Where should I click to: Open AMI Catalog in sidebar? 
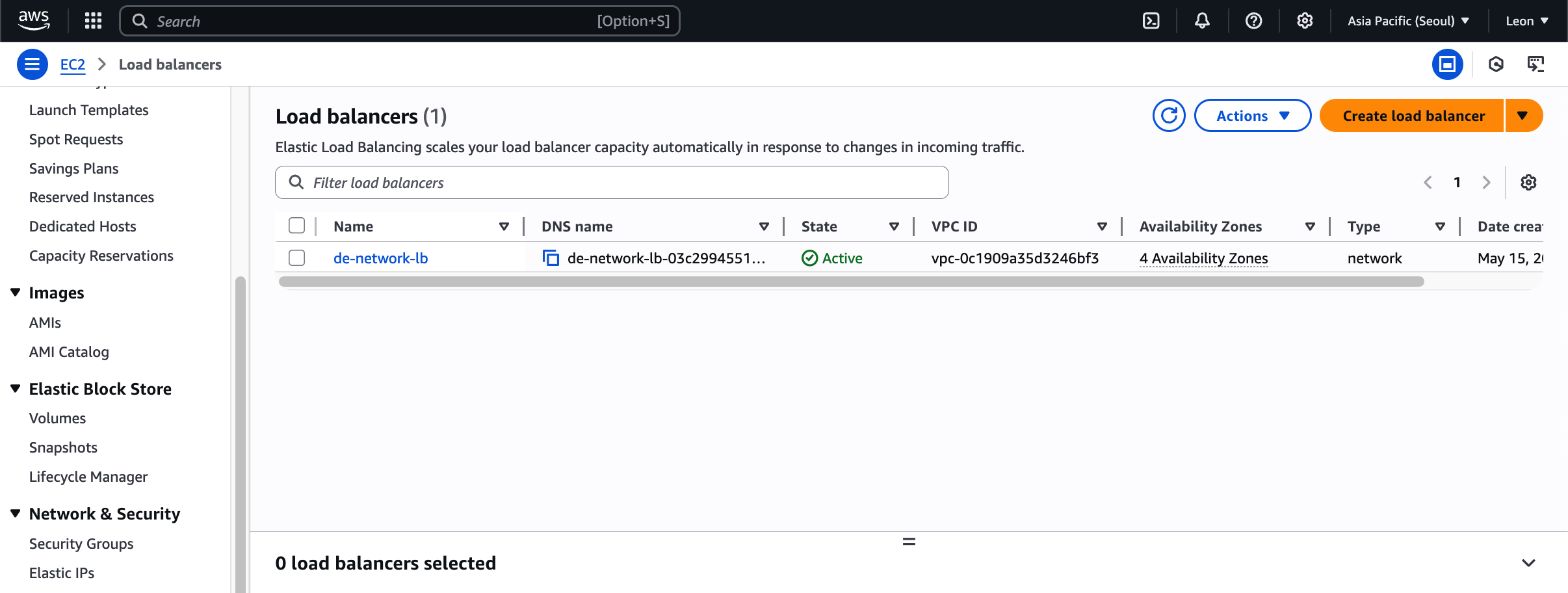69,352
